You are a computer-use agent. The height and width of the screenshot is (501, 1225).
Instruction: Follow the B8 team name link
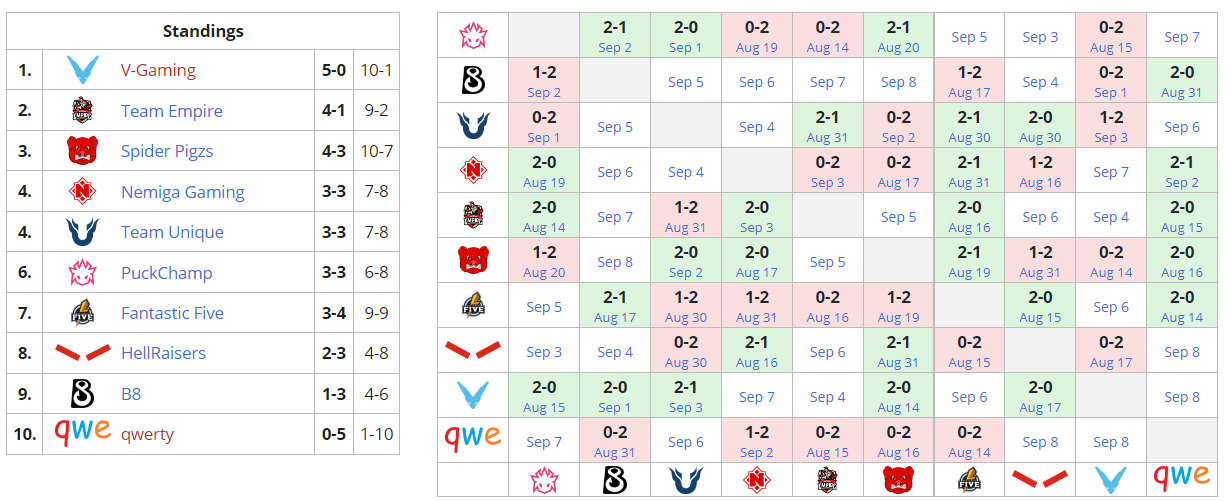pos(131,394)
